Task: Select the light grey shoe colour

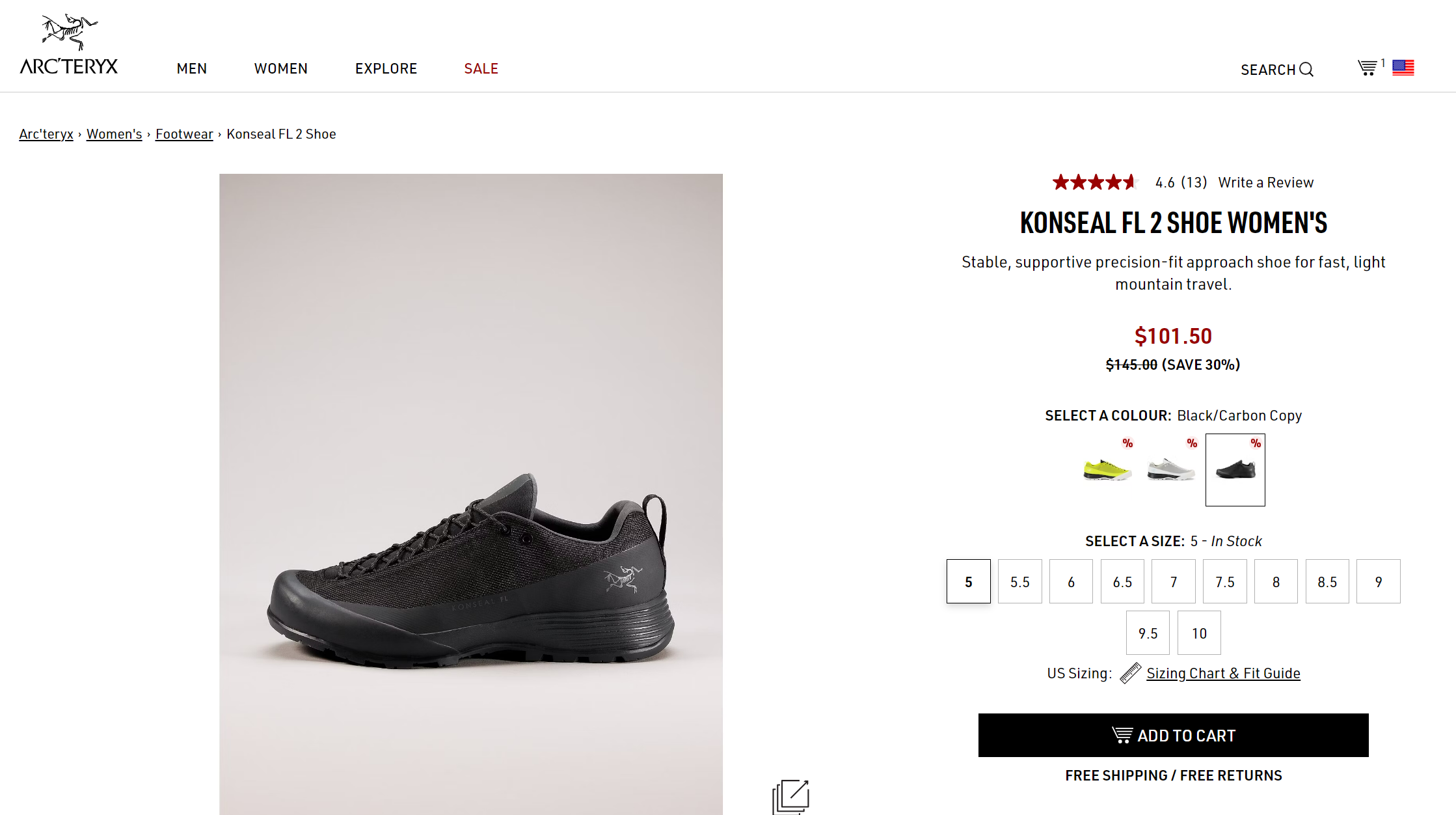Action: pyautogui.click(x=1171, y=469)
